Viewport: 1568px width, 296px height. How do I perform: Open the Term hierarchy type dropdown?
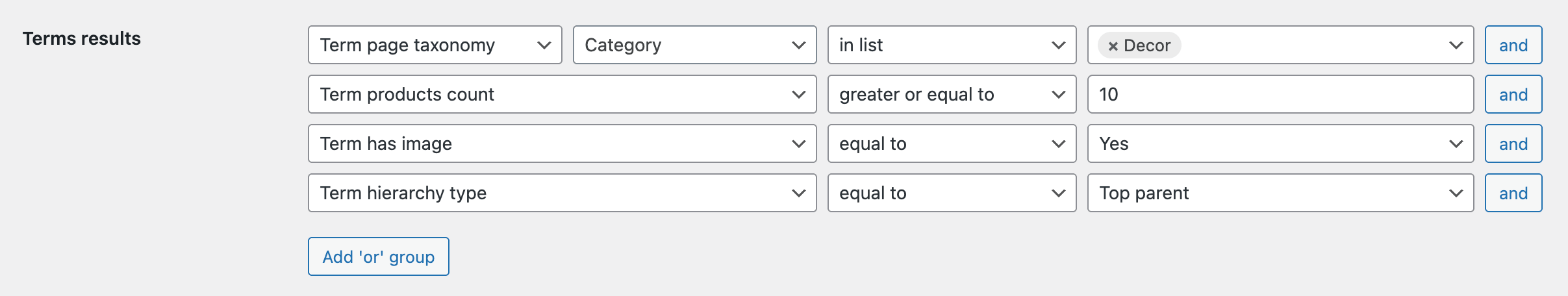(562, 193)
